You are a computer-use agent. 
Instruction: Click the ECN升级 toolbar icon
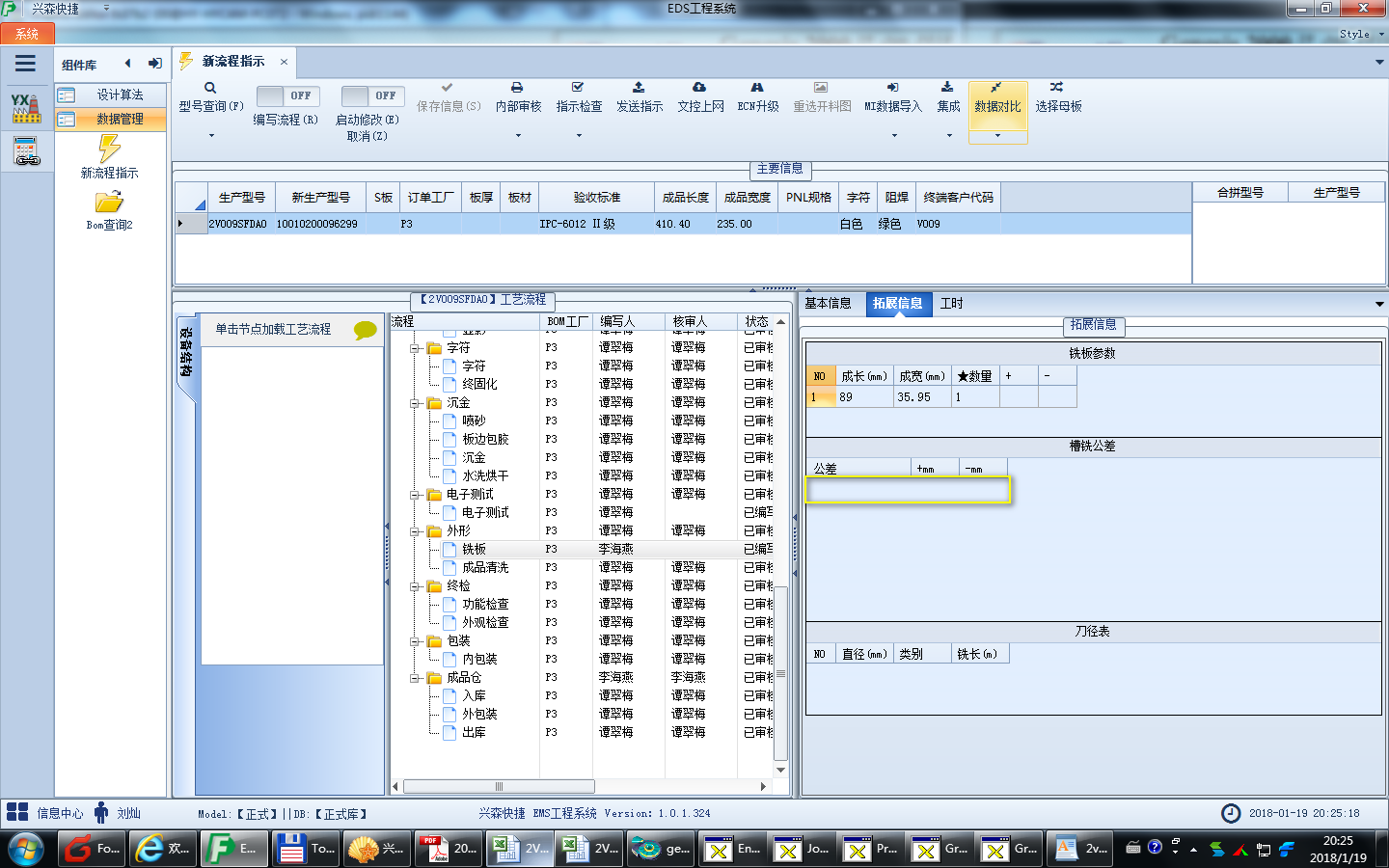(x=757, y=88)
